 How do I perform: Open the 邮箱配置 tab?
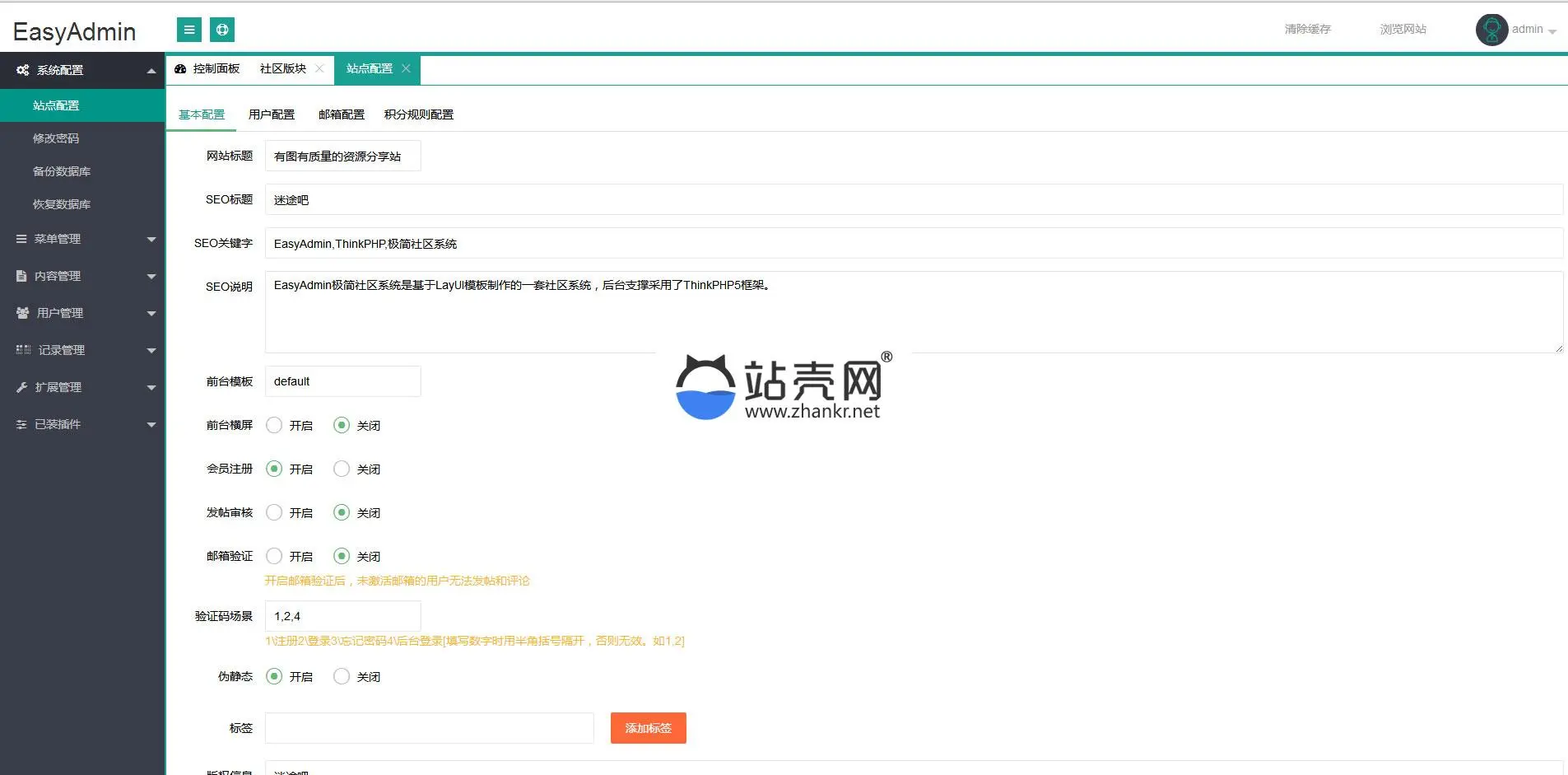point(341,114)
